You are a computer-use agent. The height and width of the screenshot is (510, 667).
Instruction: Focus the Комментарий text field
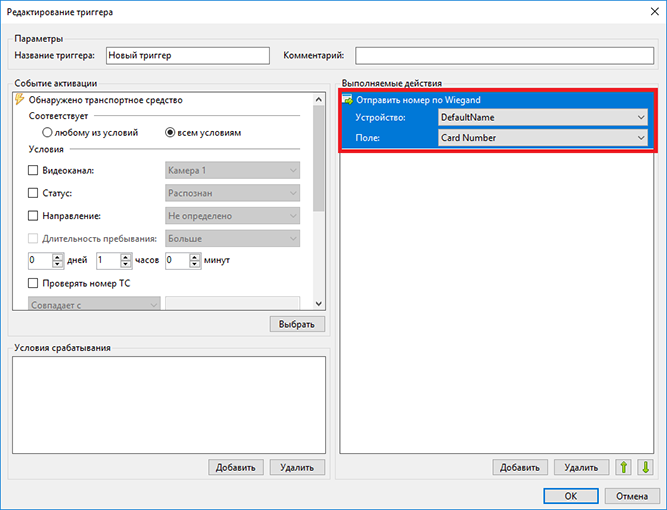tap(505, 56)
